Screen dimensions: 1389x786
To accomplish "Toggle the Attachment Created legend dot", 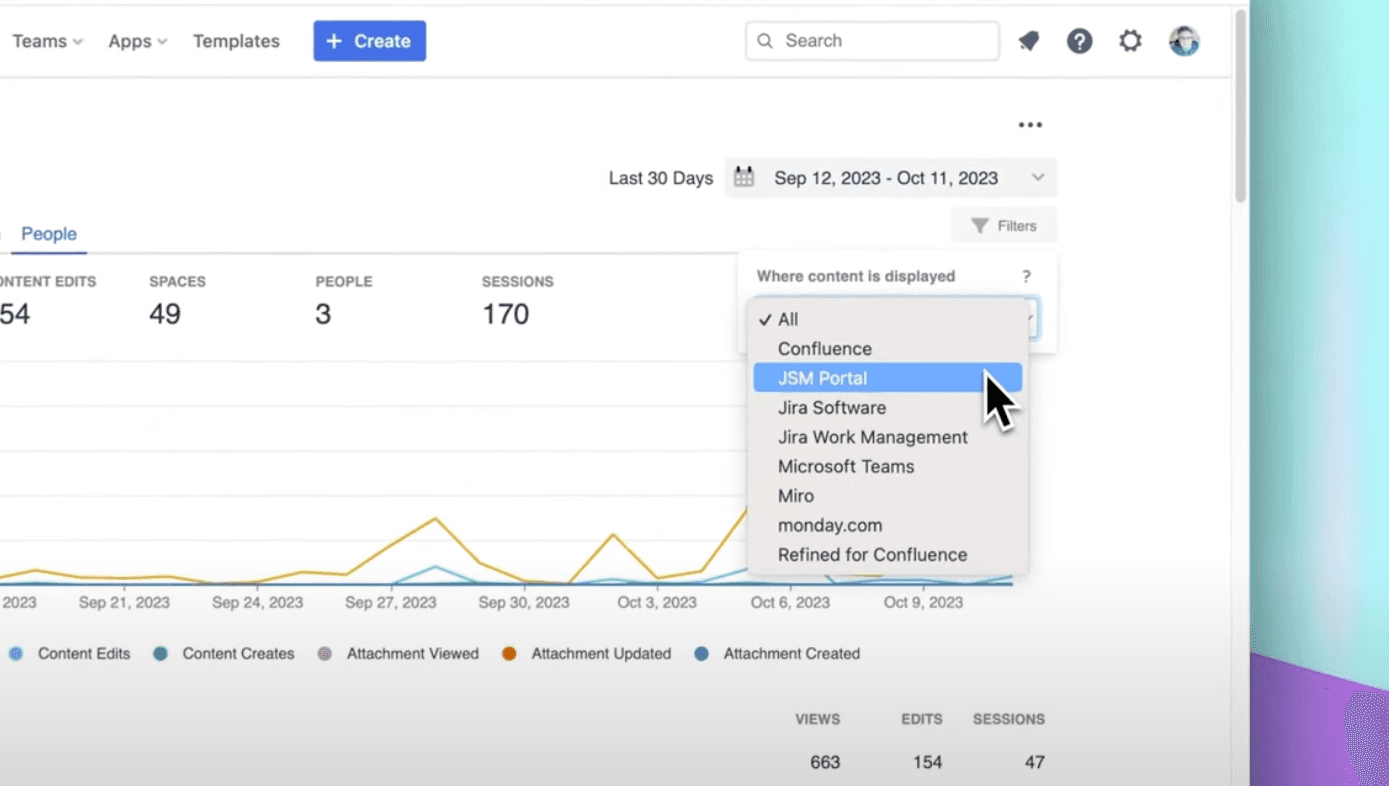I will (x=701, y=653).
